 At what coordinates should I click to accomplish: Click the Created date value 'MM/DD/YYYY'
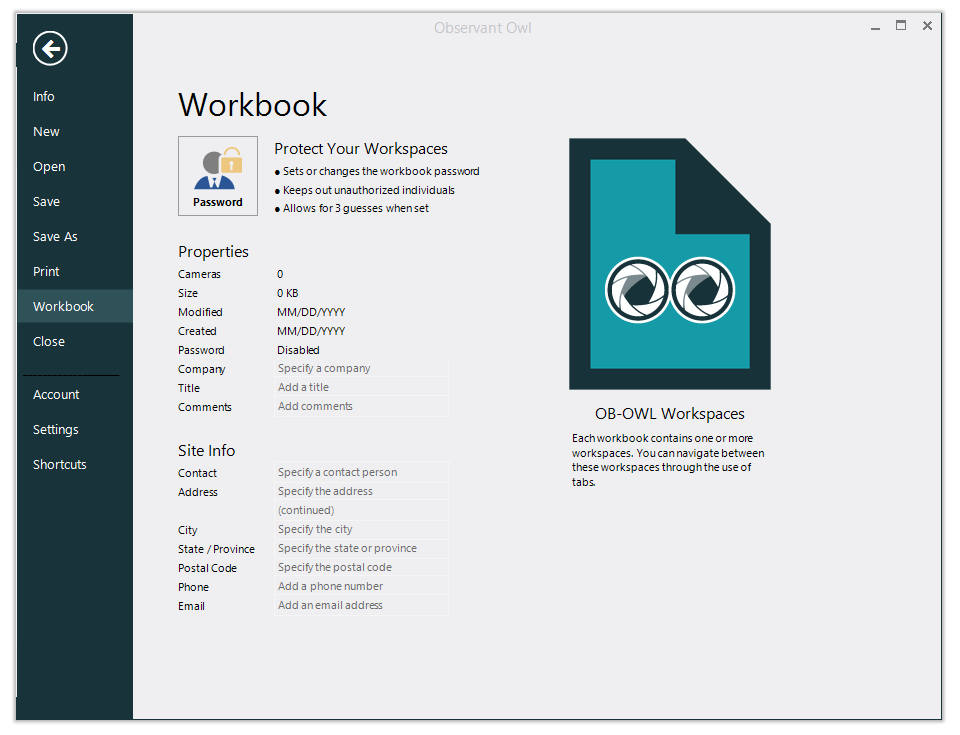(x=311, y=331)
